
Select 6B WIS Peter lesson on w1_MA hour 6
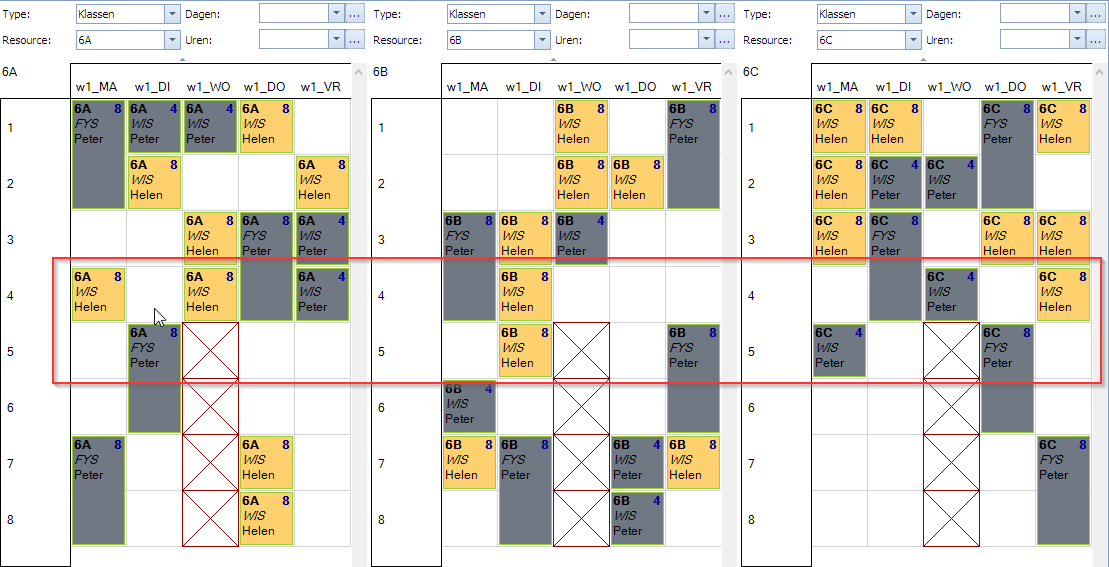pyautogui.click(x=469, y=407)
